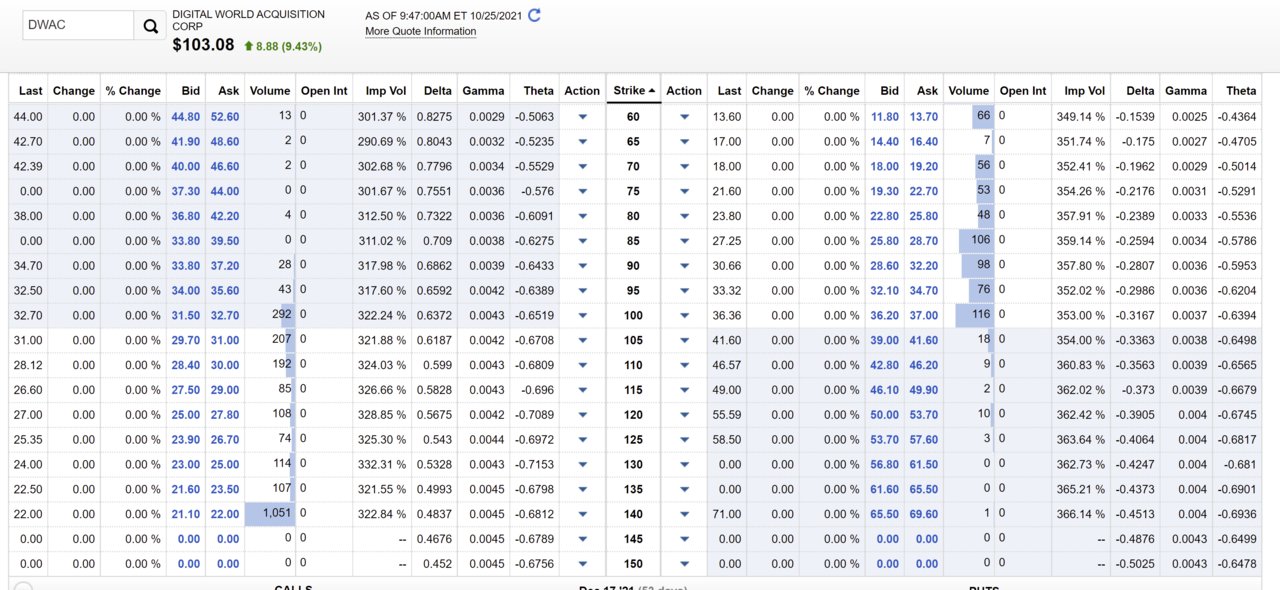Click the call ask 52.60

pyautogui.click(x=225, y=117)
